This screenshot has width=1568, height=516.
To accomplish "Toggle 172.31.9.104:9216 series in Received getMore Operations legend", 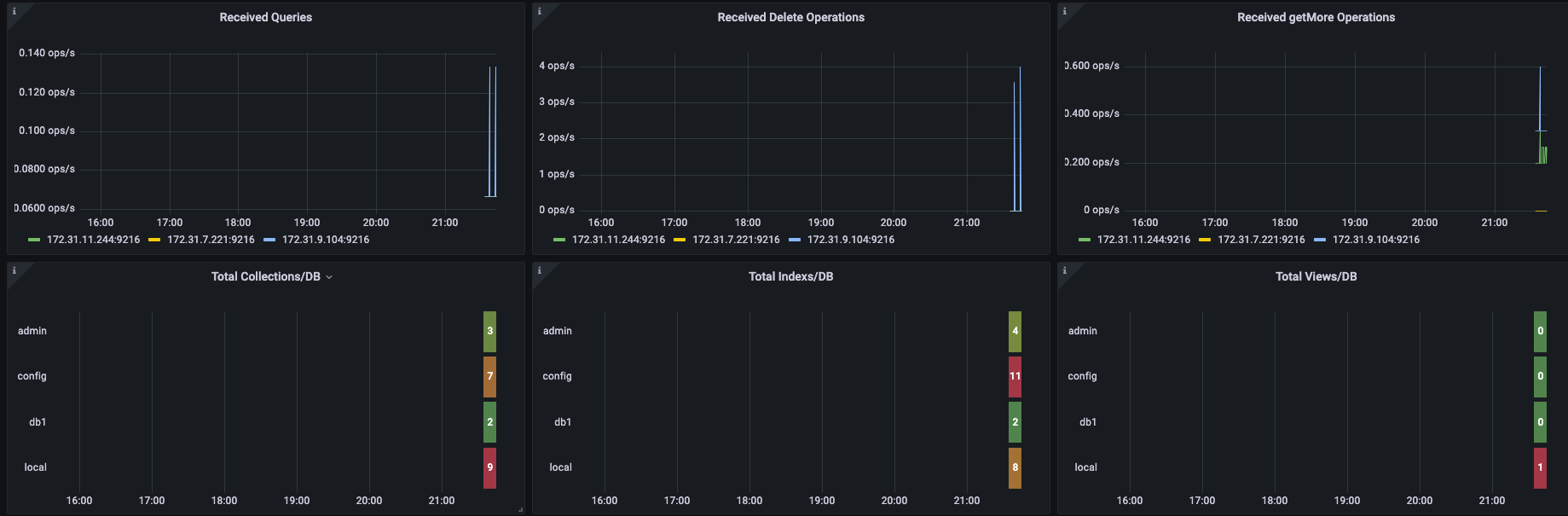I will (x=1375, y=240).
